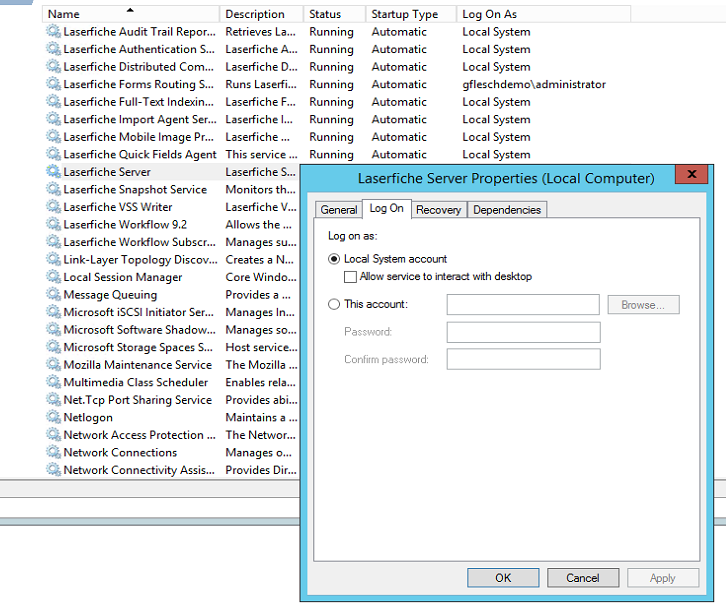
Task: Click Laserfiche Workflow 9.2 service name
Action: [x=125, y=225]
